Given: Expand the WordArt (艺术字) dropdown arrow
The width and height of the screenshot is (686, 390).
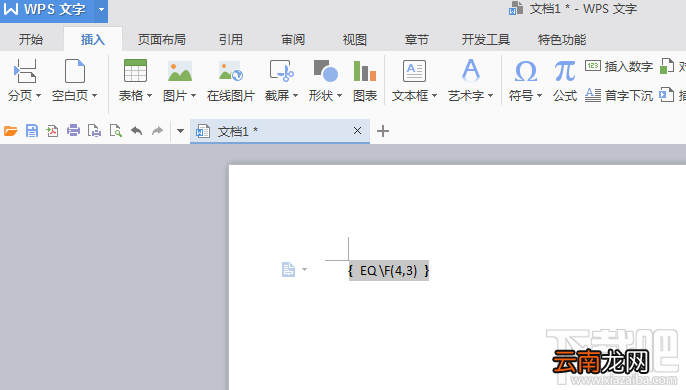Looking at the screenshot, I should [x=490, y=95].
